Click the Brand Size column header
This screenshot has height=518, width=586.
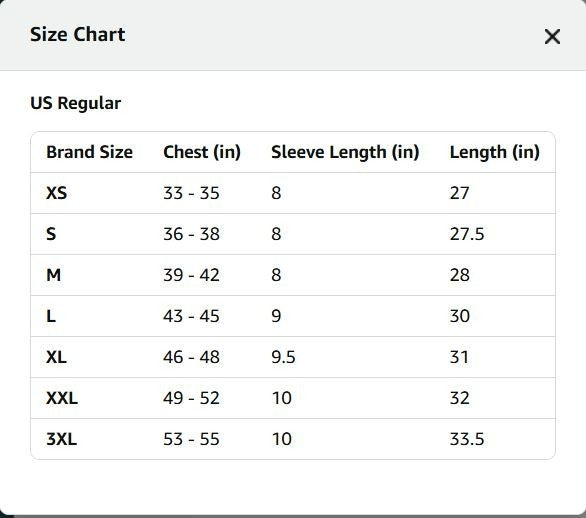coord(89,152)
